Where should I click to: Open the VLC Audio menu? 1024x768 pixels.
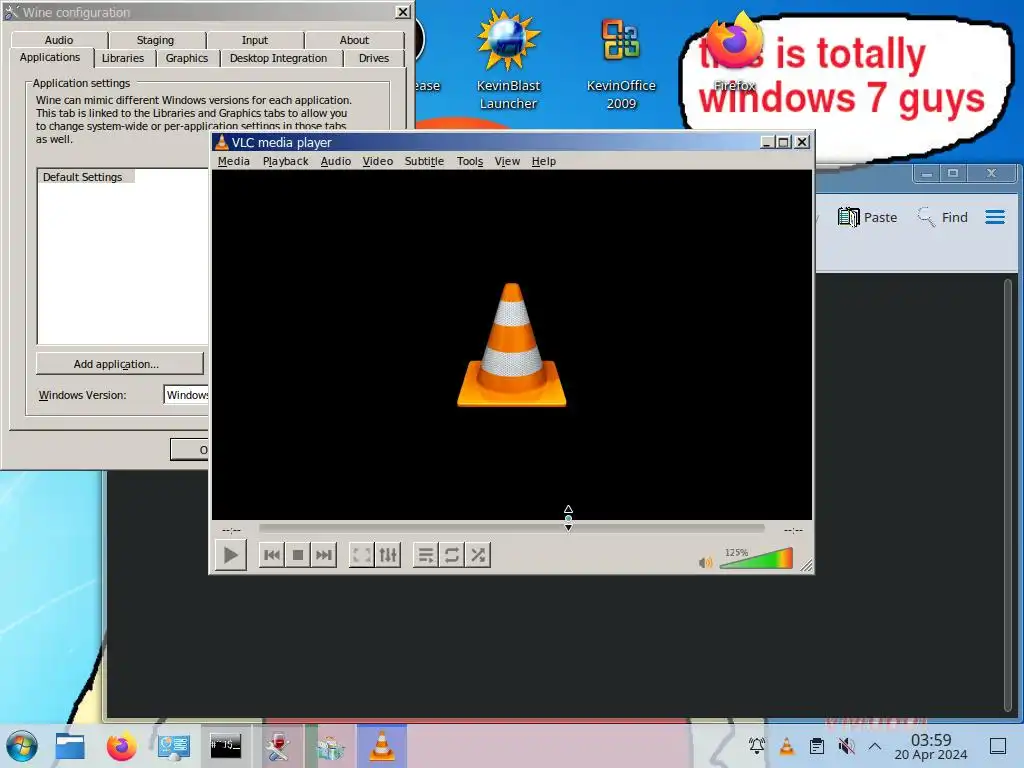point(336,161)
